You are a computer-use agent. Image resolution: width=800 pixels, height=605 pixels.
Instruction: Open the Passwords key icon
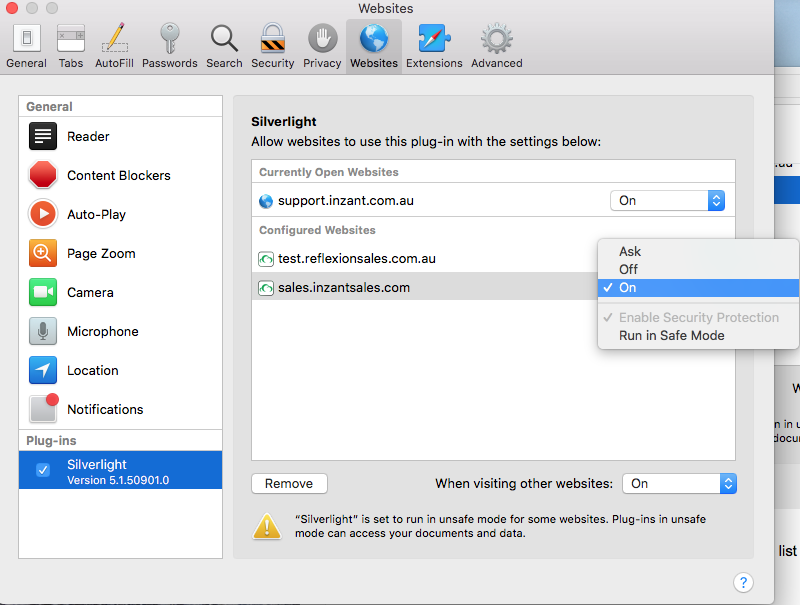coord(169,38)
